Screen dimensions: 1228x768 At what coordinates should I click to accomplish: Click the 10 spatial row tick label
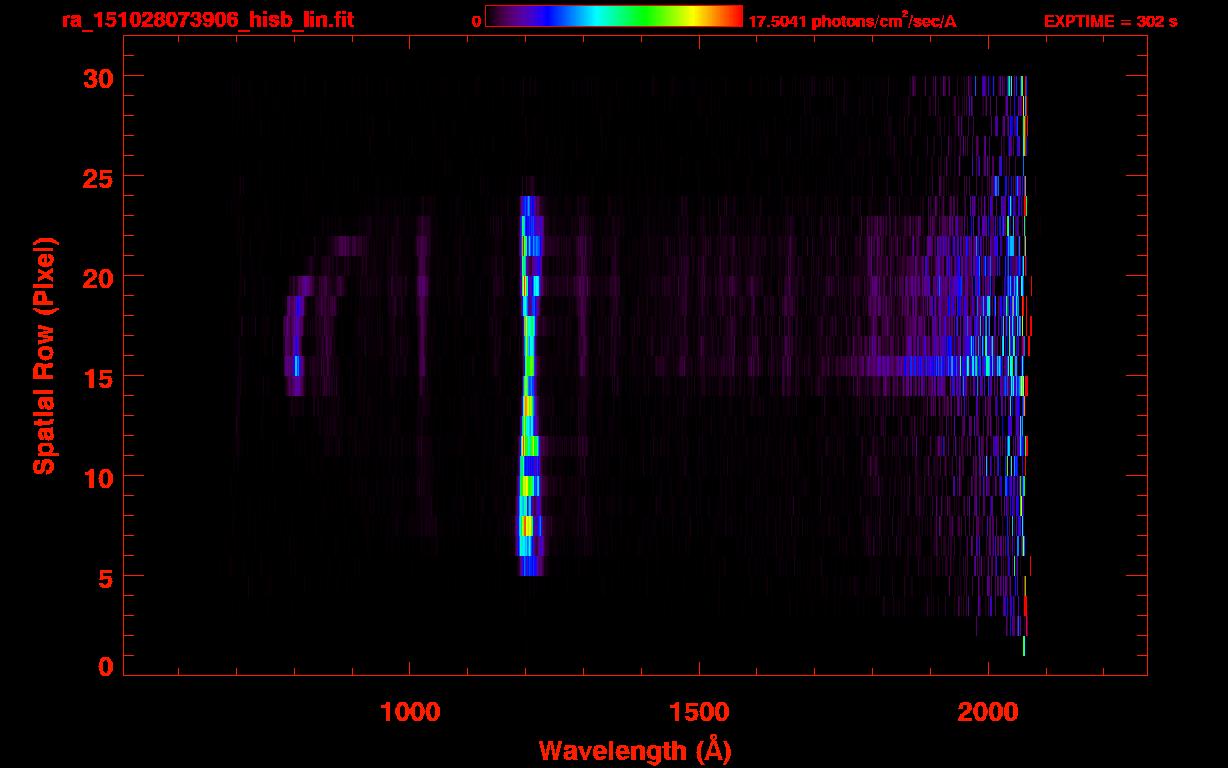[97, 477]
